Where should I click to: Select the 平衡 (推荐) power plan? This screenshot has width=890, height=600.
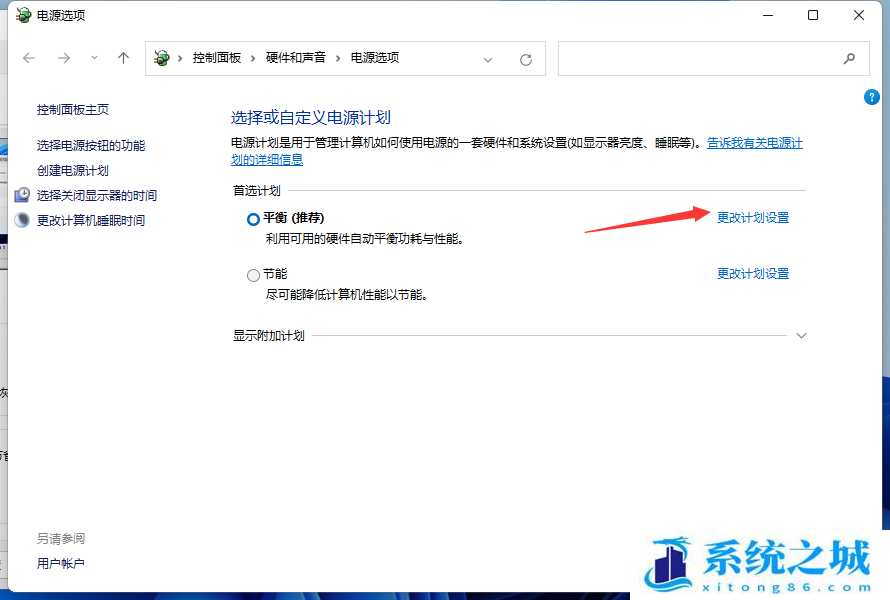(x=253, y=219)
